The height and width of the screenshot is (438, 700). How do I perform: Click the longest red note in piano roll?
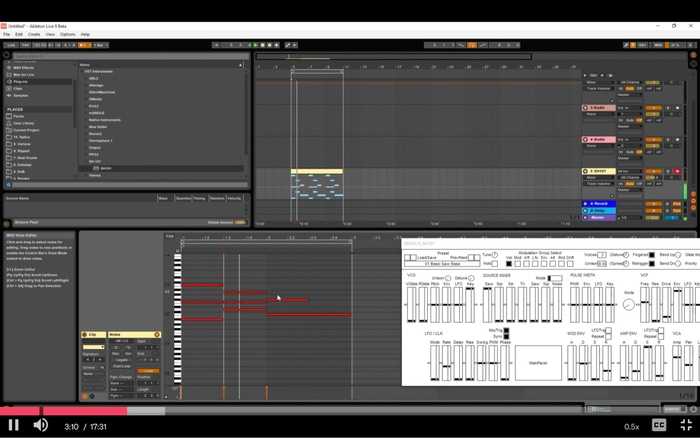(x=308, y=314)
